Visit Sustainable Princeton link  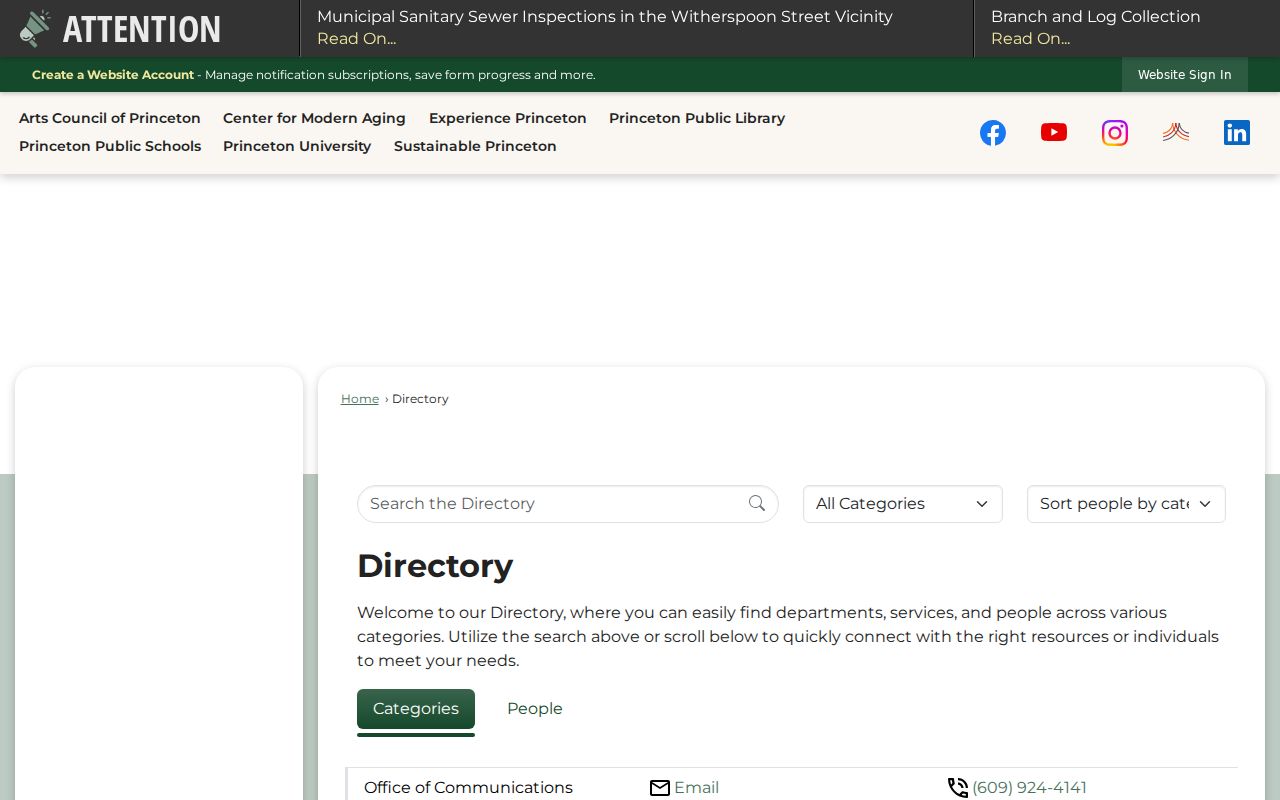pos(475,146)
